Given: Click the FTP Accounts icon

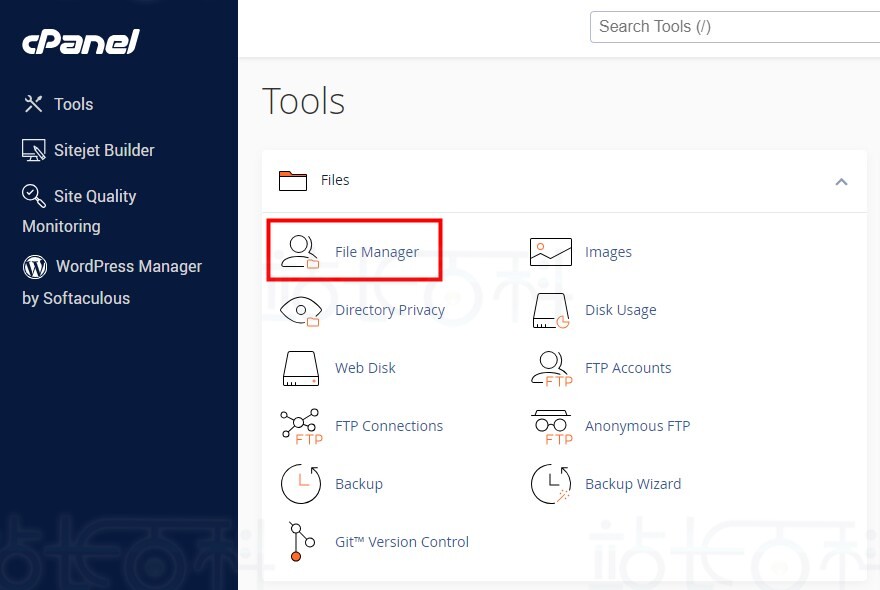Looking at the screenshot, I should [x=550, y=368].
